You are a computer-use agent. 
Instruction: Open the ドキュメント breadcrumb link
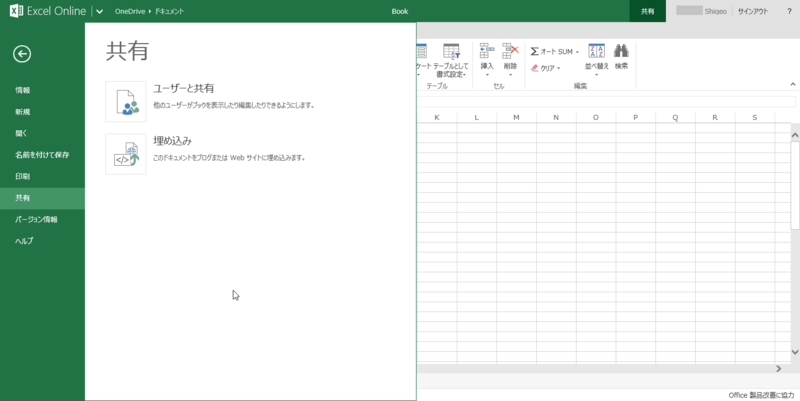tap(169, 11)
